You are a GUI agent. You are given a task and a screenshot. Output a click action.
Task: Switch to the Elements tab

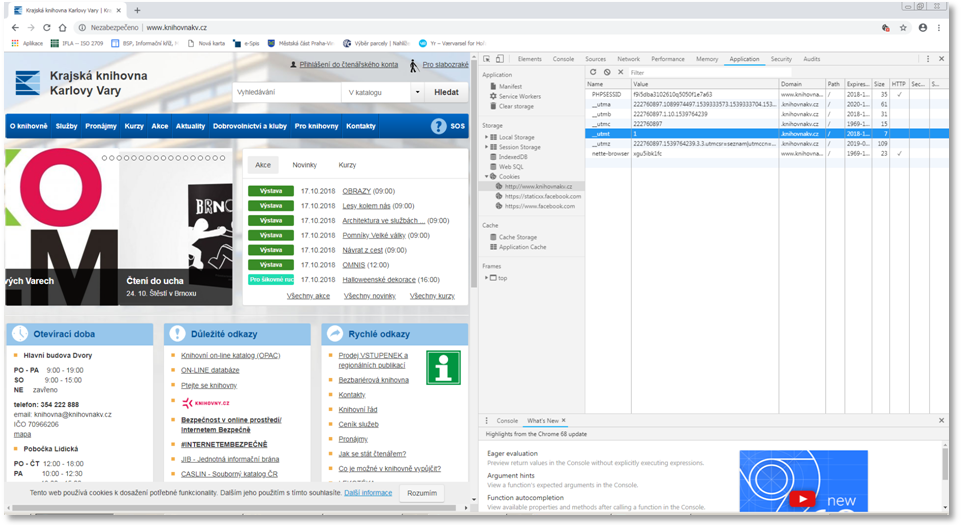(530, 59)
